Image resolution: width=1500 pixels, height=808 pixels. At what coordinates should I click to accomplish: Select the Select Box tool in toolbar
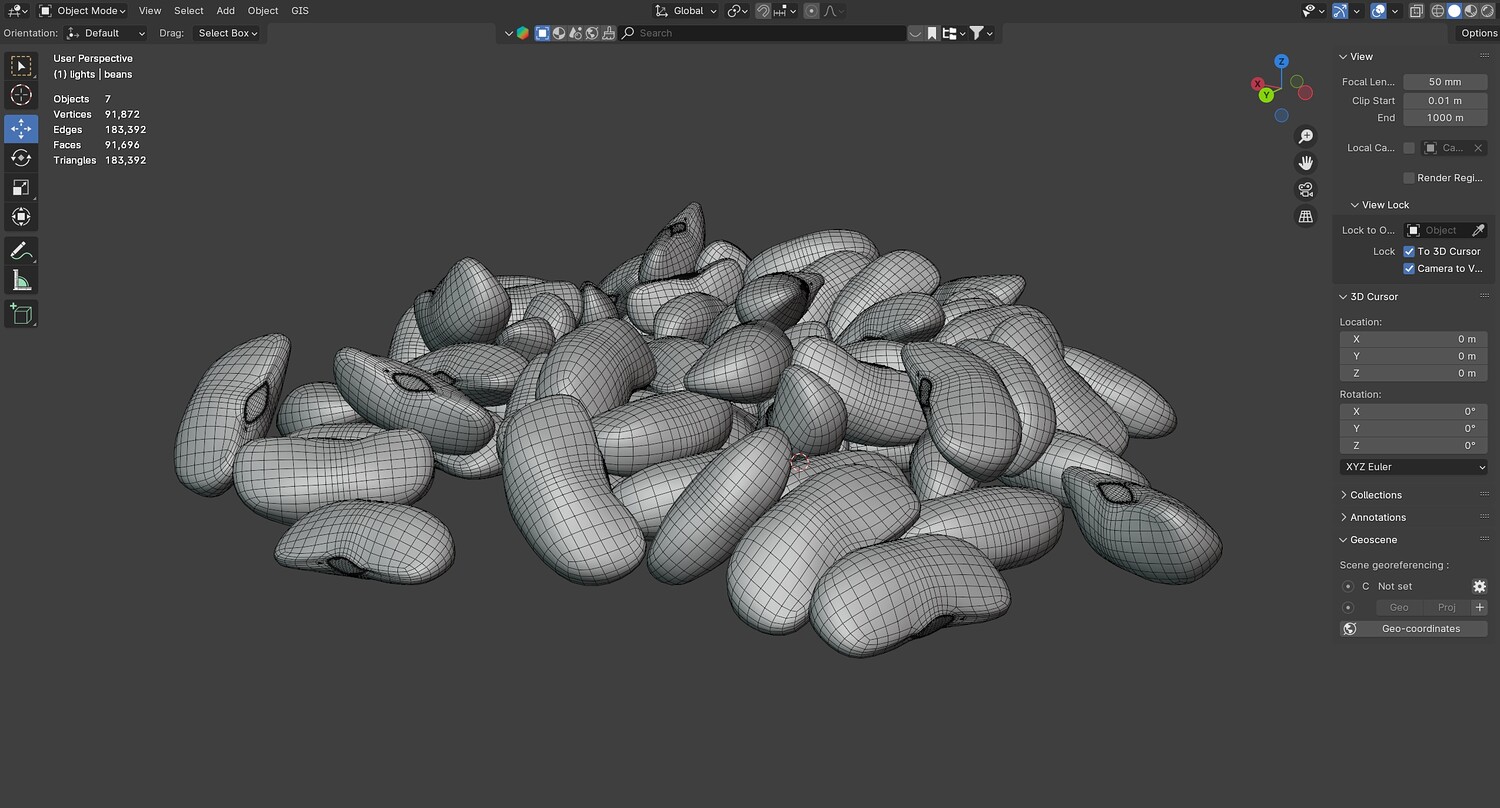click(x=21, y=67)
